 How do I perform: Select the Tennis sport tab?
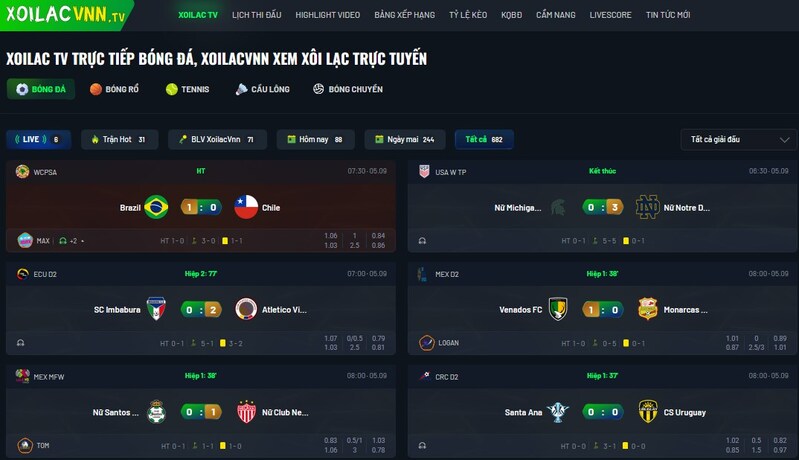pyautogui.click(x=188, y=89)
